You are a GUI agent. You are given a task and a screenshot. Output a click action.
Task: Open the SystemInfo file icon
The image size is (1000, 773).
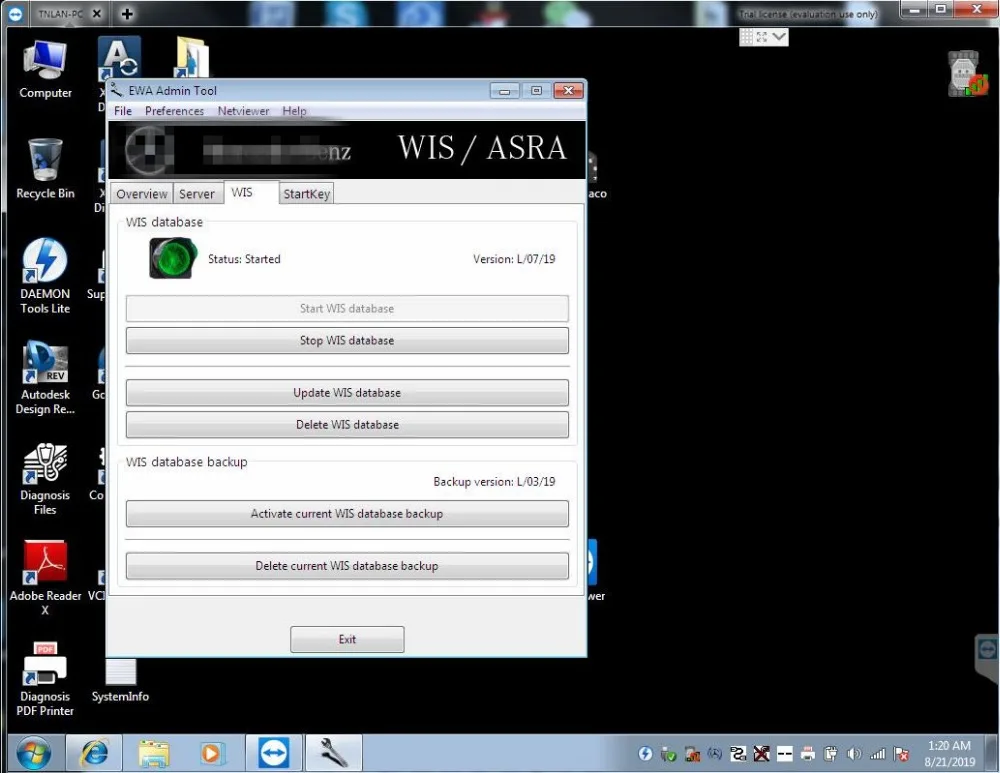pyautogui.click(x=120, y=681)
